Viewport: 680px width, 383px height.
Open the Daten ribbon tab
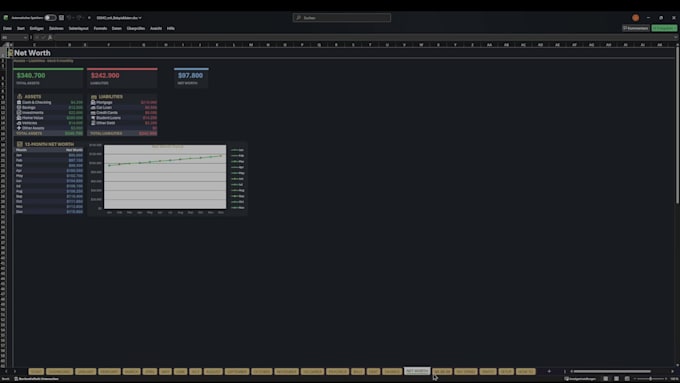pos(117,28)
